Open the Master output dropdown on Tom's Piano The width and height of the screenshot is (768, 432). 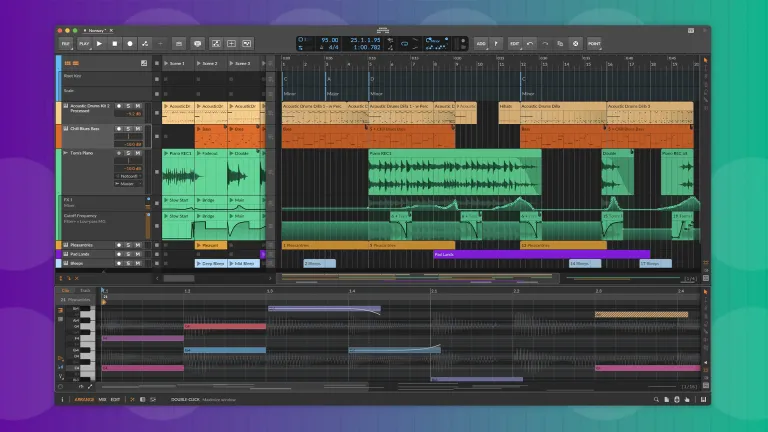tap(128, 184)
